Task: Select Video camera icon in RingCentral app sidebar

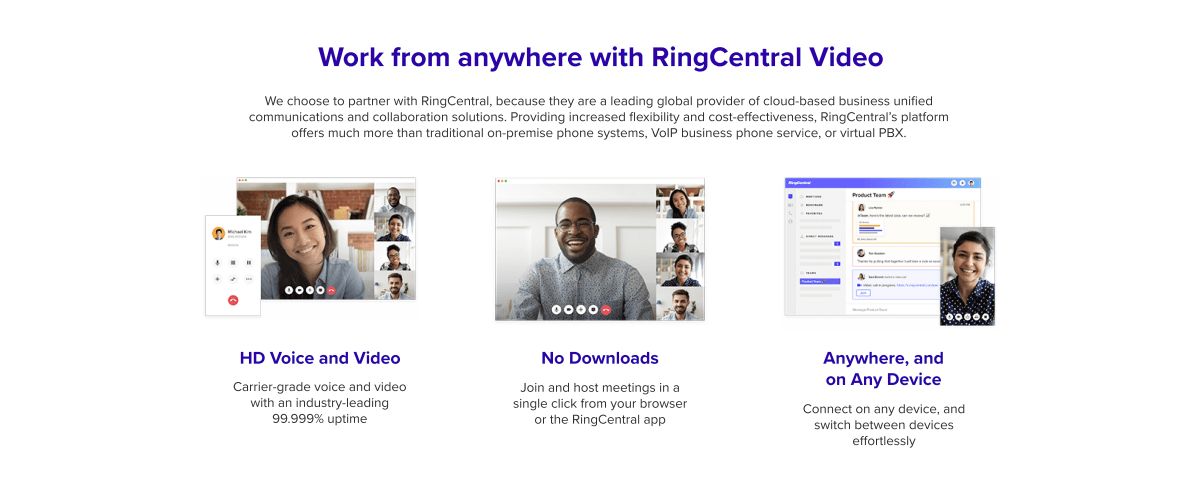Action: click(x=790, y=205)
